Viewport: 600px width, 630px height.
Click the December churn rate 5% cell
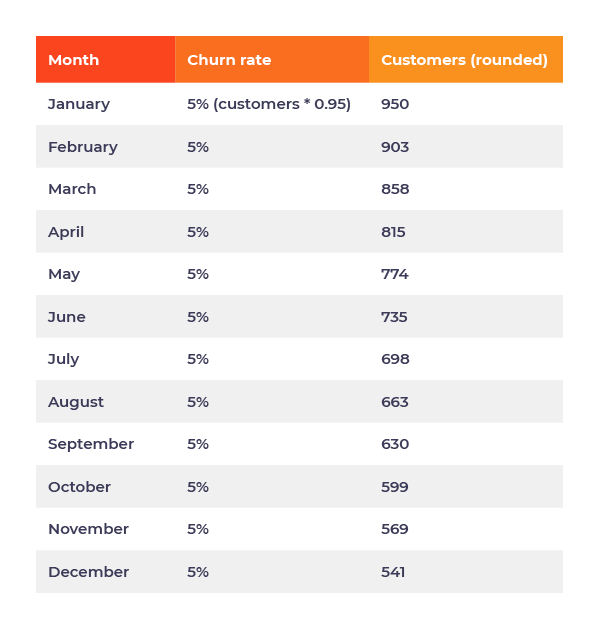coord(198,572)
